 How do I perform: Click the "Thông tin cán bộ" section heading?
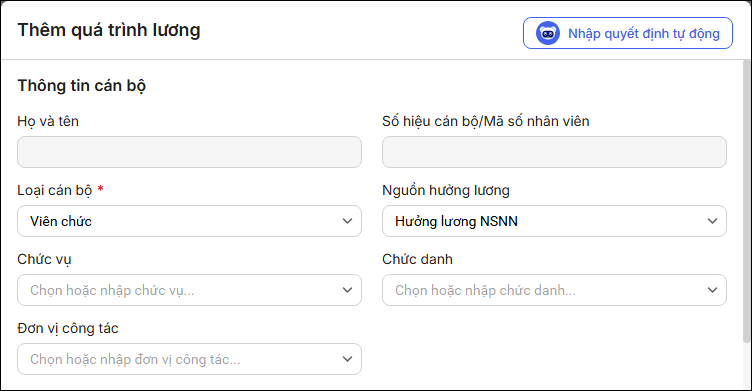point(82,86)
